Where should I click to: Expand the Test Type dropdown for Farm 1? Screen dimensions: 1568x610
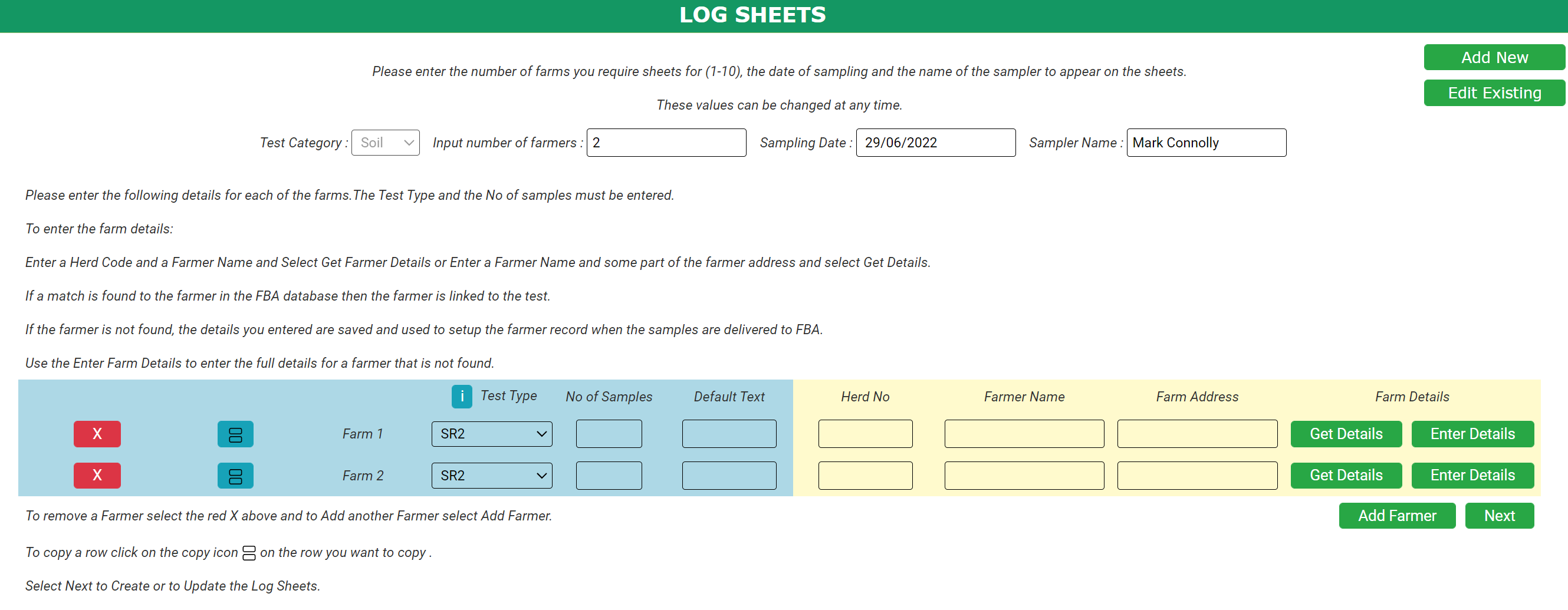click(x=491, y=434)
